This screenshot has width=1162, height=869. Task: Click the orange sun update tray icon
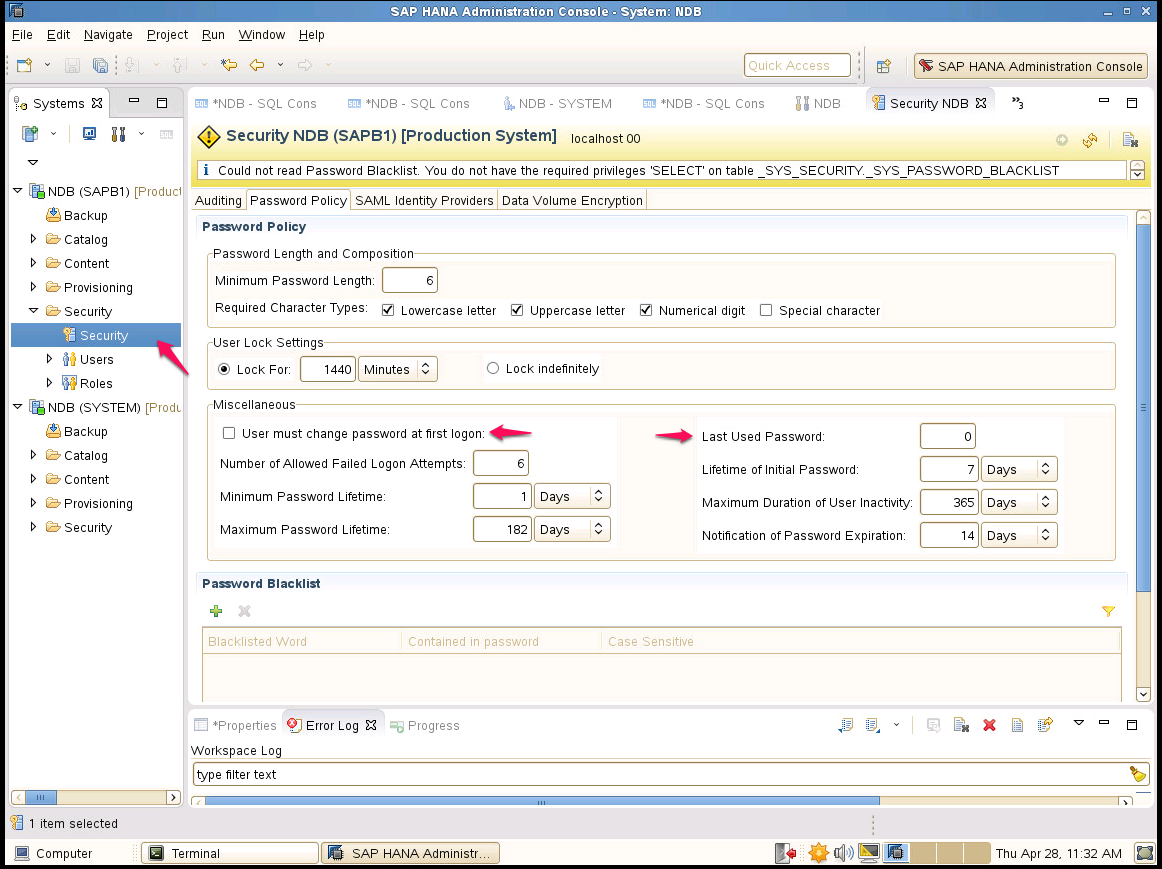coord(817,853)
